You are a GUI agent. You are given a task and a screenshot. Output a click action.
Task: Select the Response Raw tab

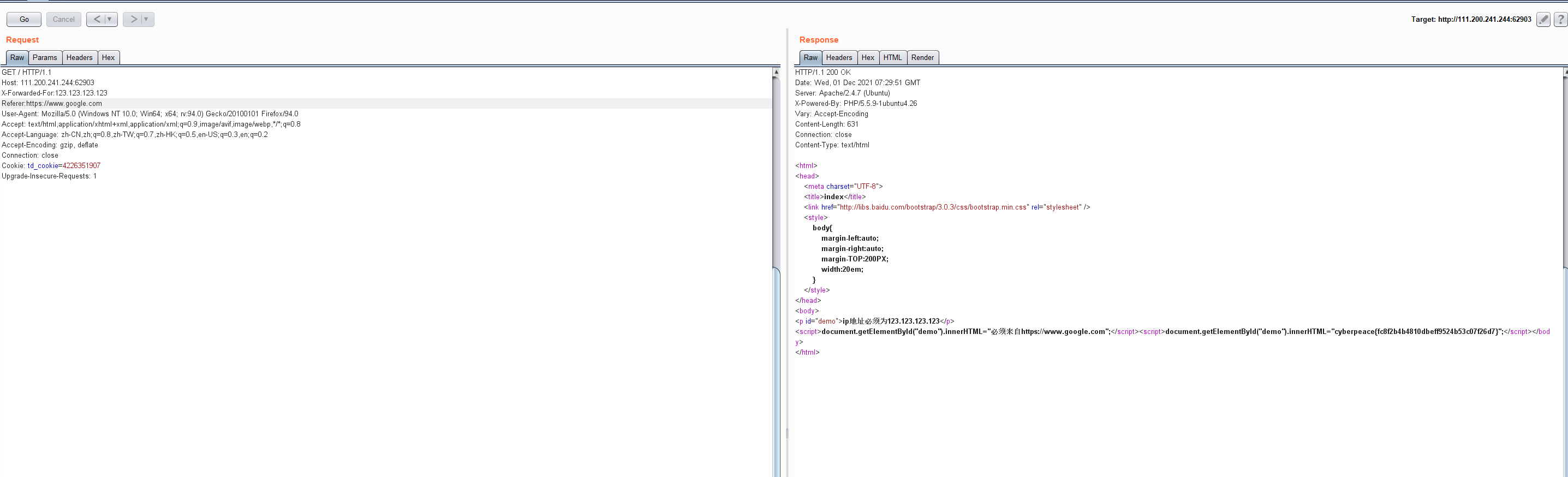(811, 58)
